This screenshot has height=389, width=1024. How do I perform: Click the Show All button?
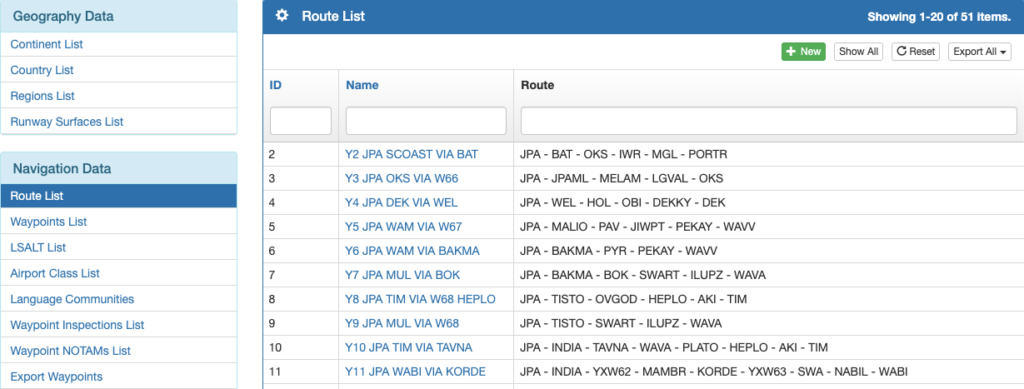coord(858,52)
